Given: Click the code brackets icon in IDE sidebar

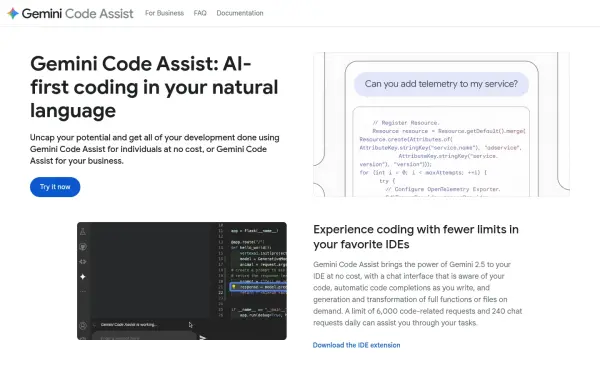Looking at the screenshot, I should 83,262.
